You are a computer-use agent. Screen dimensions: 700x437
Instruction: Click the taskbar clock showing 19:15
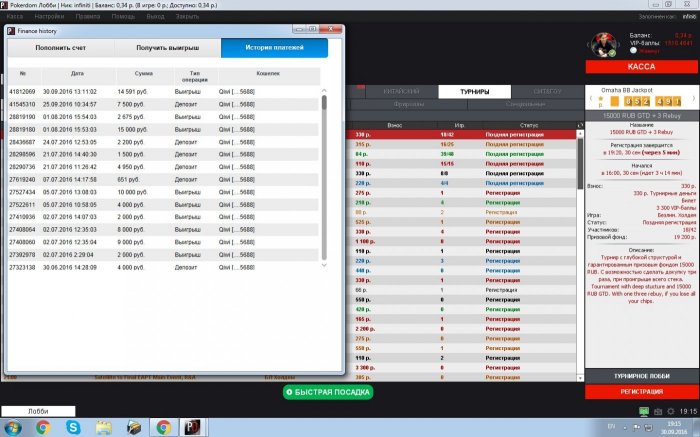tap(674, 428)
